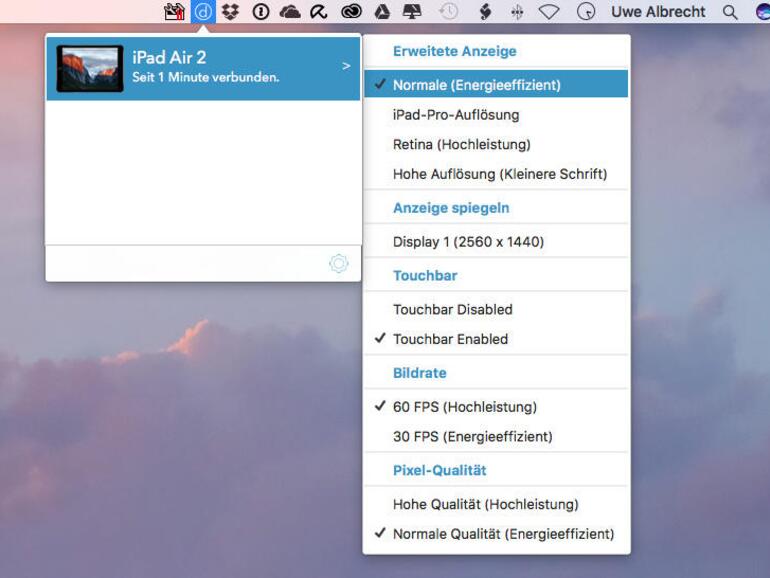Select Hohe Qualität (Hochleistung) pixel quality
This screenshot has height=578, width=770.
496,504
